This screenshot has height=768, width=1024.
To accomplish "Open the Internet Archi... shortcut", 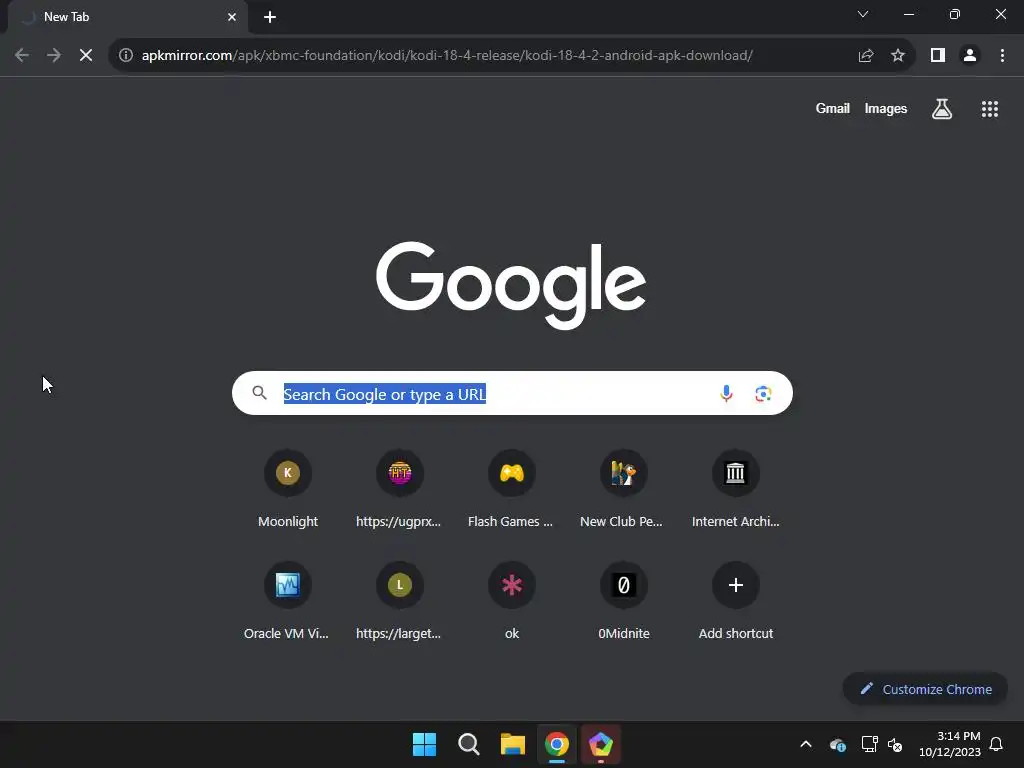I will click(x=735, y=489).
